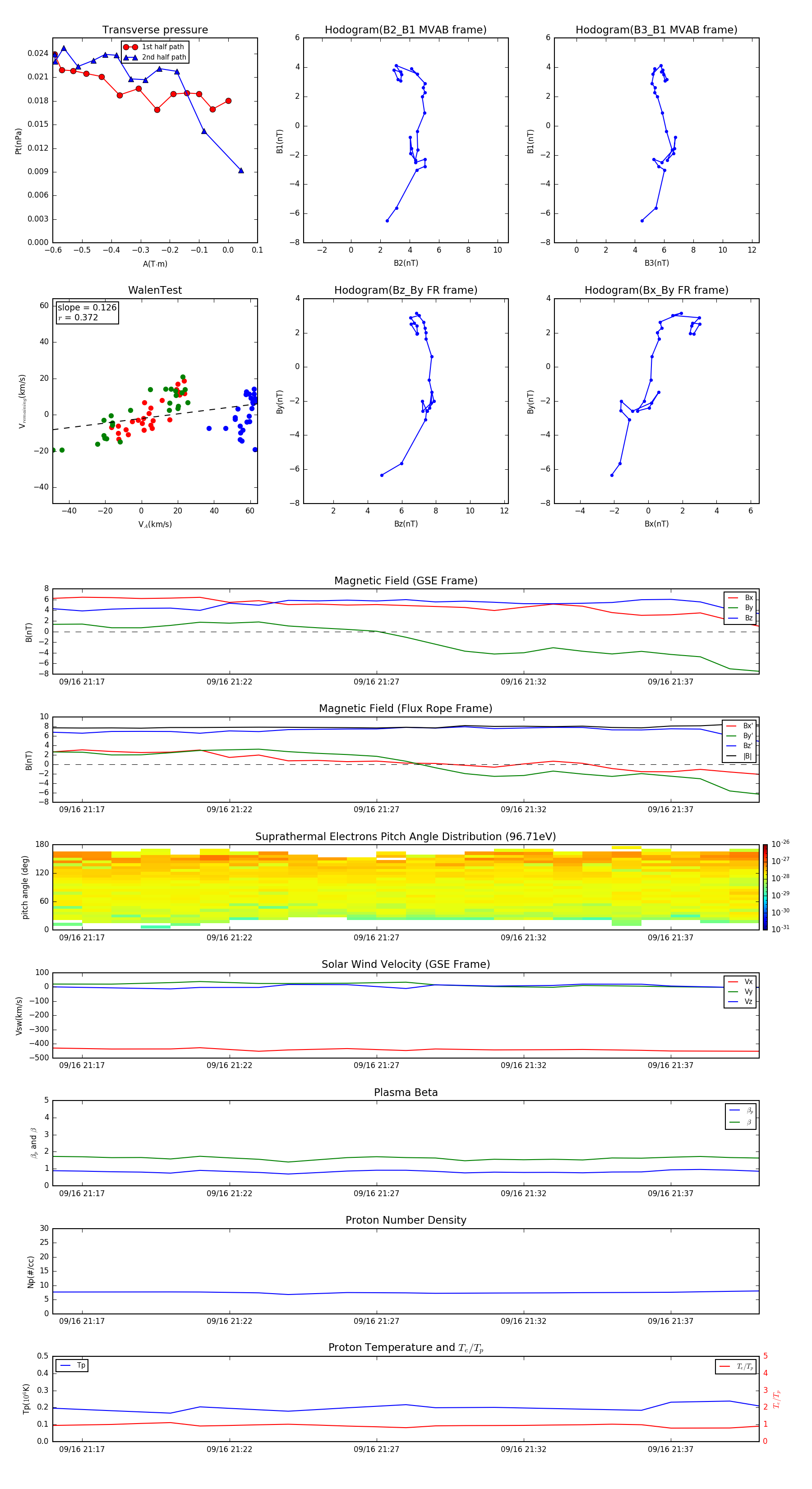812x1489 pixels.
Task: Click "09/16 21:22" tick under Plasma Beta plot
Action: click(230, 1193)
